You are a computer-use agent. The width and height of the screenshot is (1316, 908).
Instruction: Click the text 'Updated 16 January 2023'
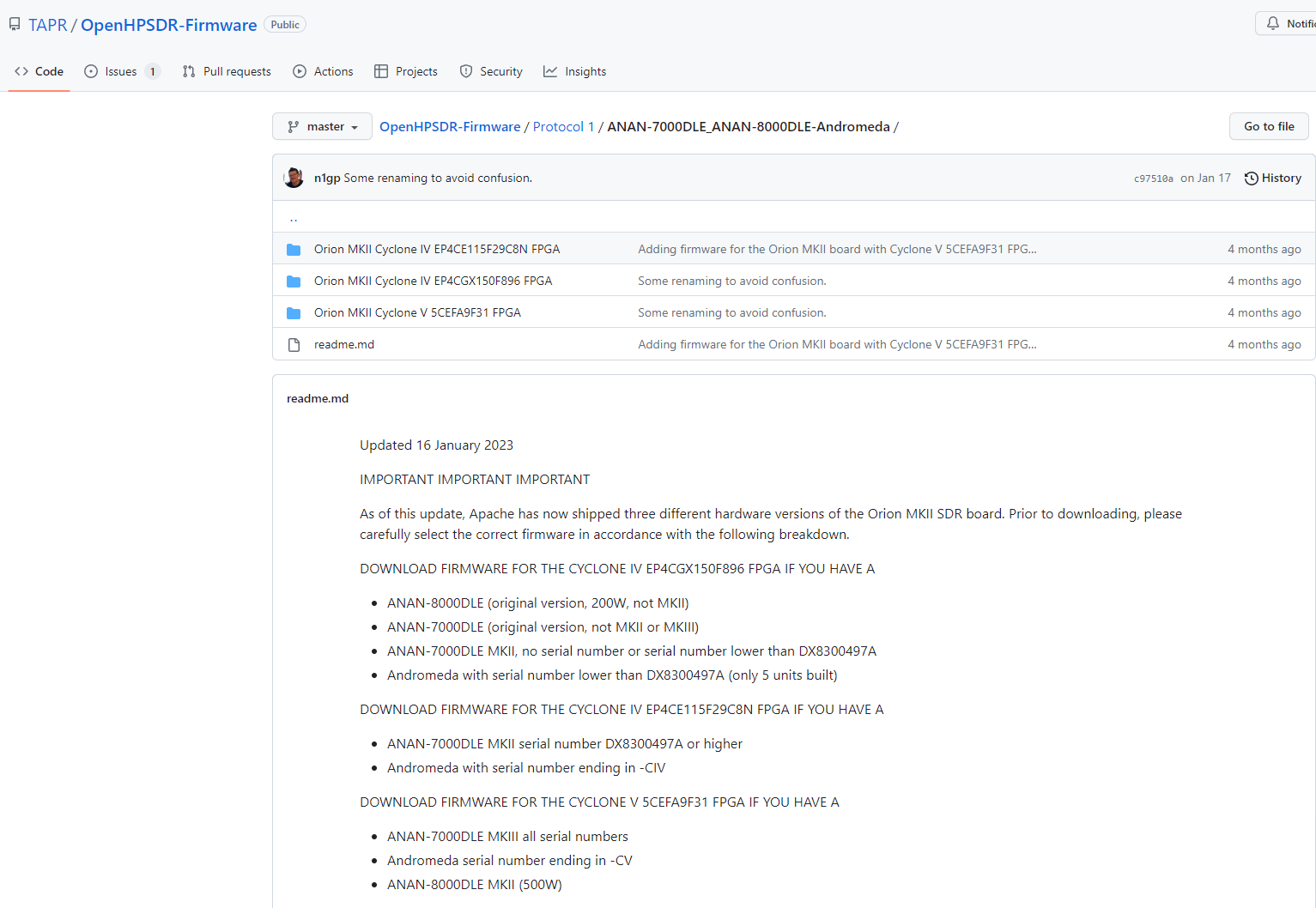point(436,445)
